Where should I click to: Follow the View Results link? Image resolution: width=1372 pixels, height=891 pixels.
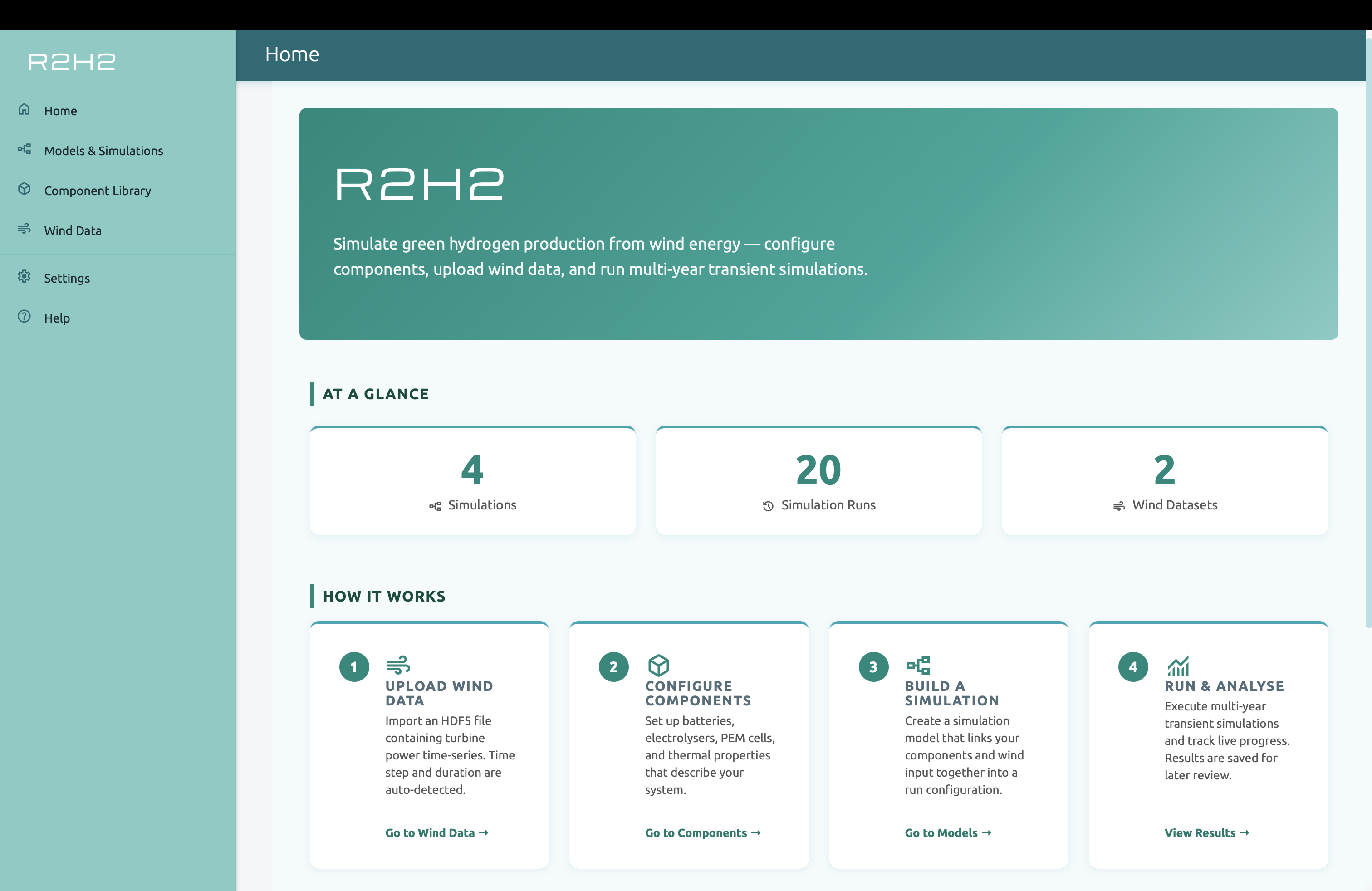coord(1206,833)
